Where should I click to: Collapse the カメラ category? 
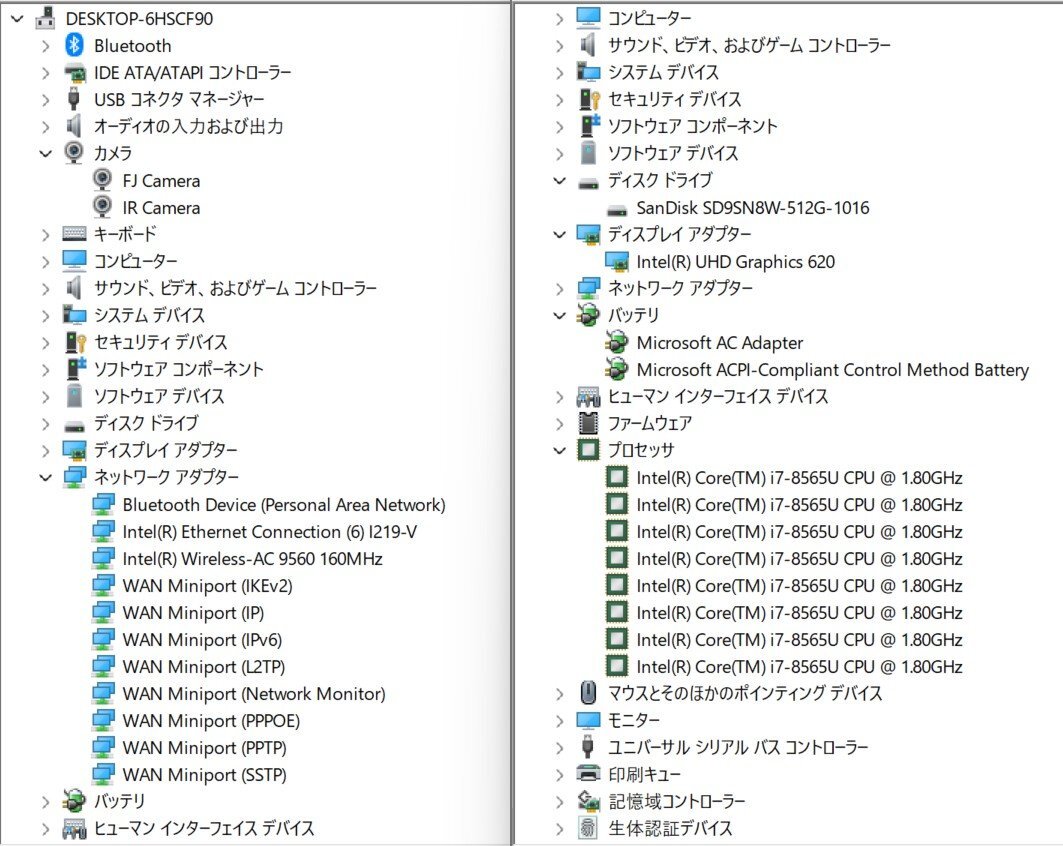point(45,154)
